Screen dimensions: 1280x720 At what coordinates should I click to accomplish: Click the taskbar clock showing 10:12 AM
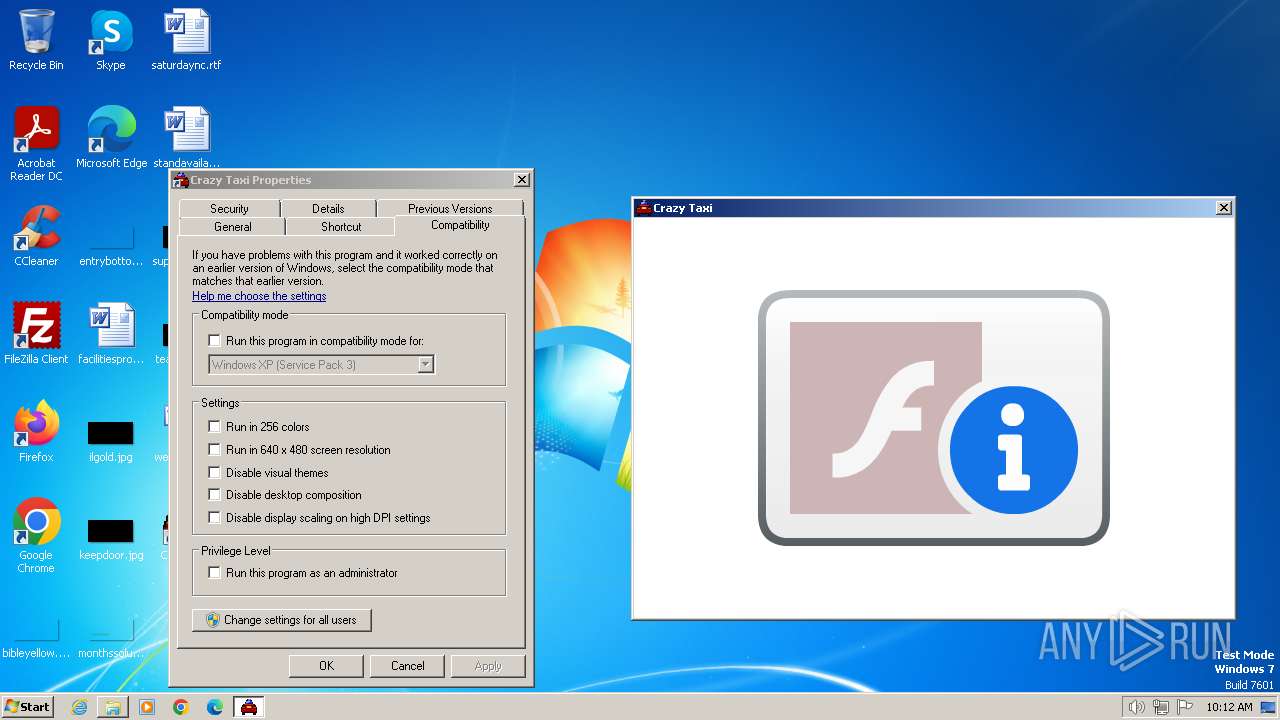click(x=1229, y=707)
